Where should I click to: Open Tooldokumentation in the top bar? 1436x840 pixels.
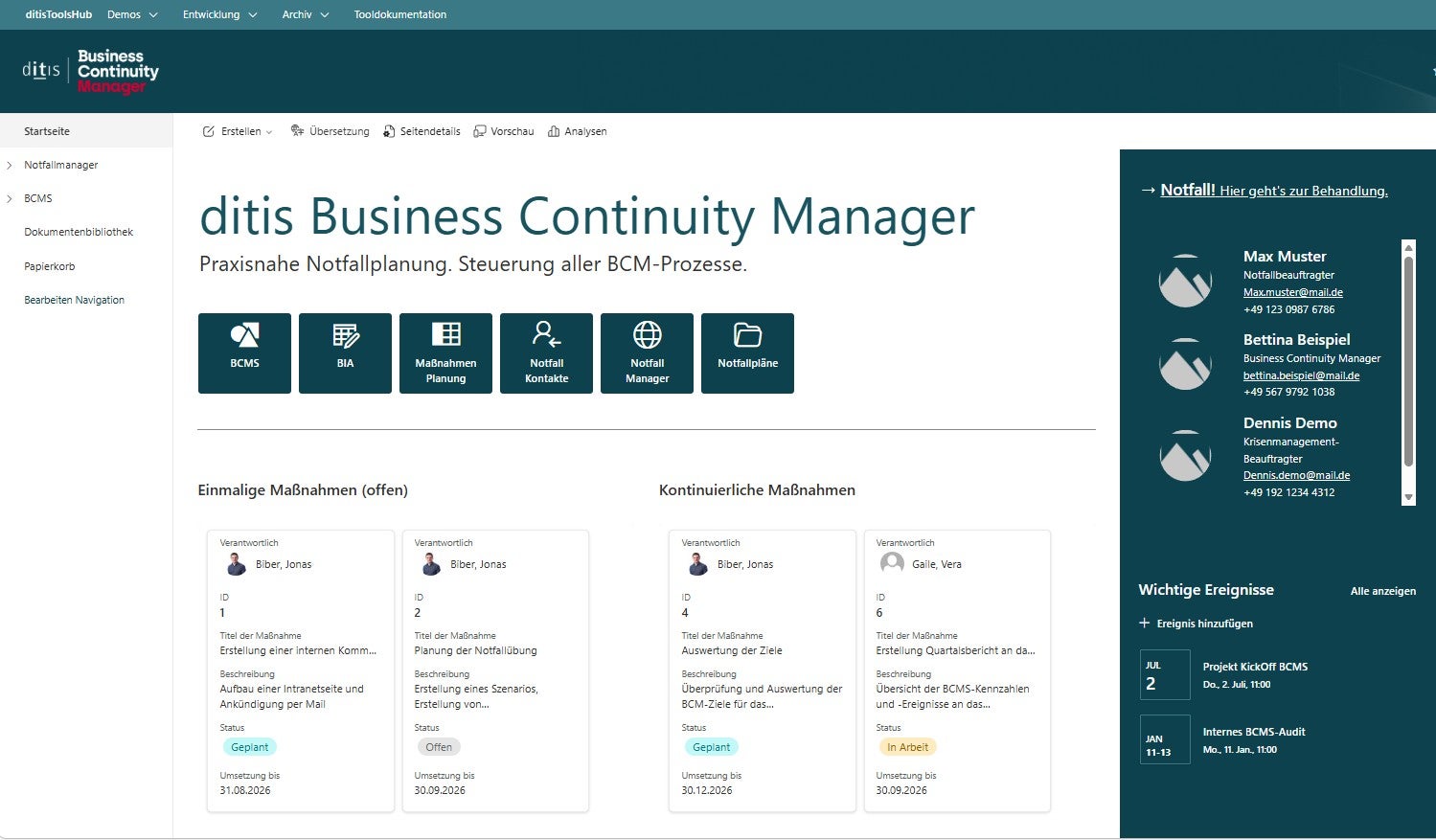click(400, 14)
